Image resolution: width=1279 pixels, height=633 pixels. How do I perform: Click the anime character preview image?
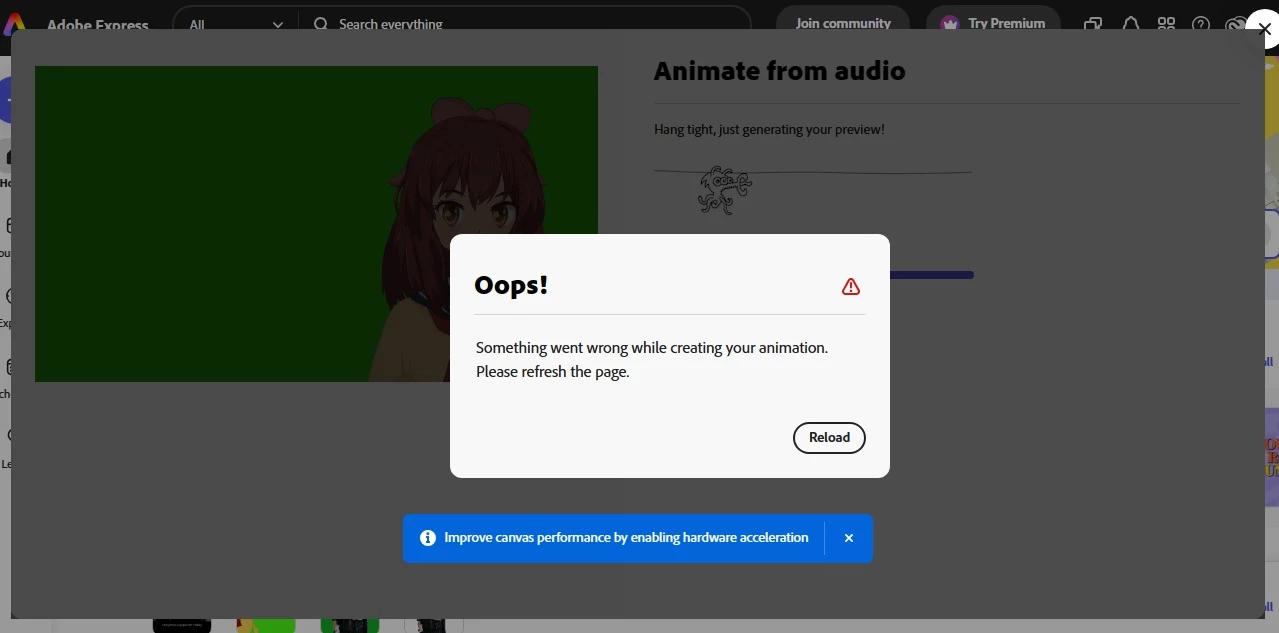(x=316, y=224)
